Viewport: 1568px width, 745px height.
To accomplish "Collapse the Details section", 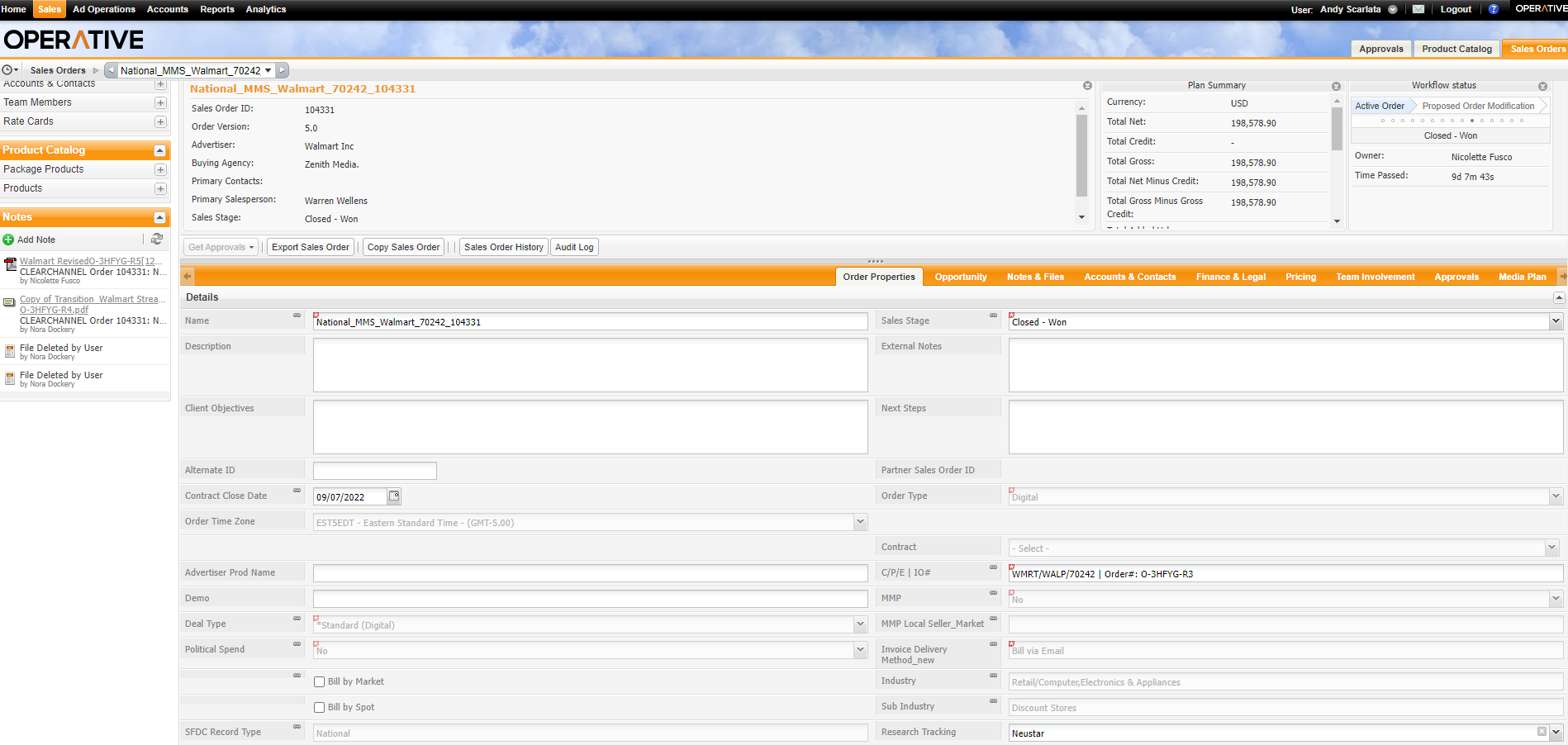I will [x=1559, y=297].
